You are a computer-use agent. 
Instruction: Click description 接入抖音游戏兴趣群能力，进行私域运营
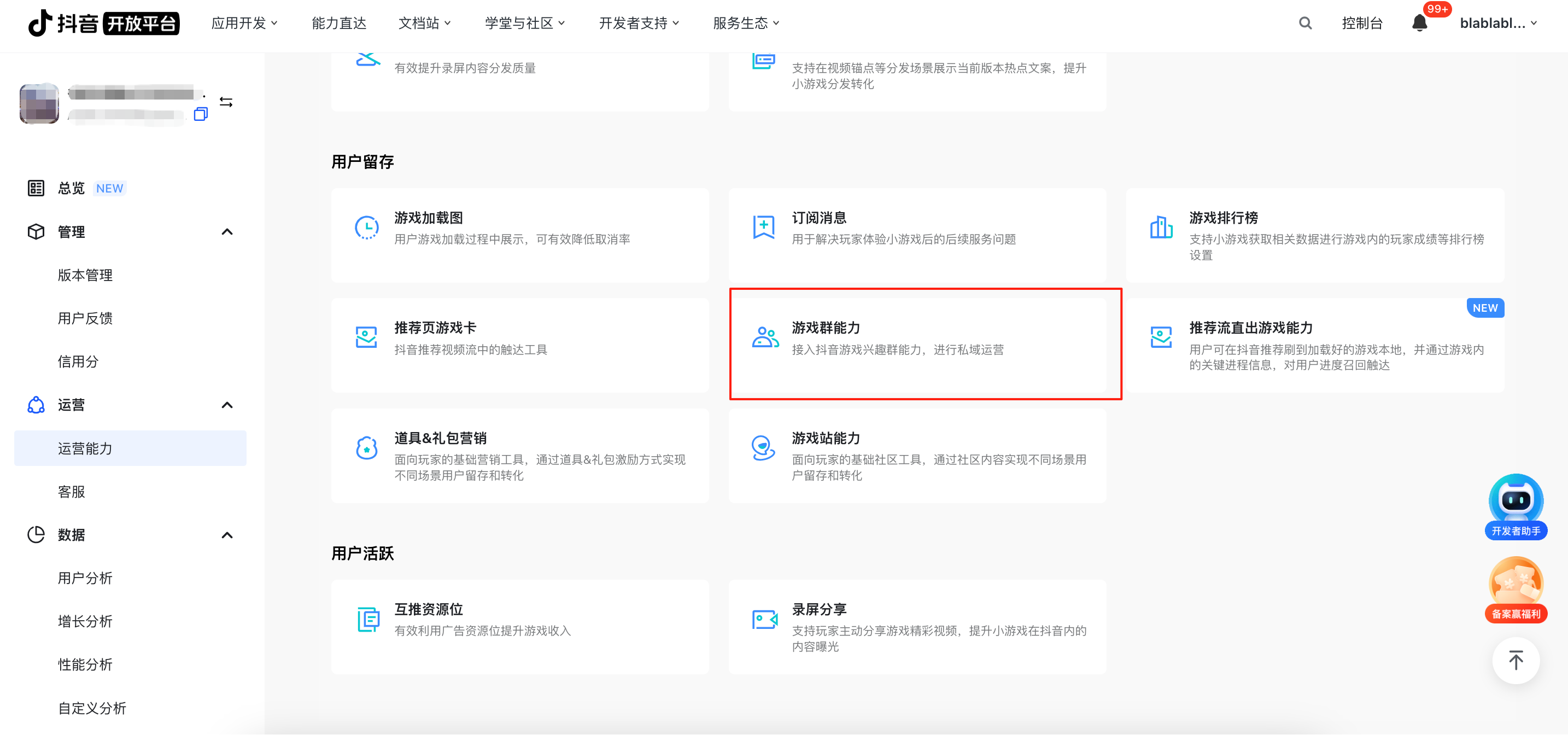coord(898,349)
